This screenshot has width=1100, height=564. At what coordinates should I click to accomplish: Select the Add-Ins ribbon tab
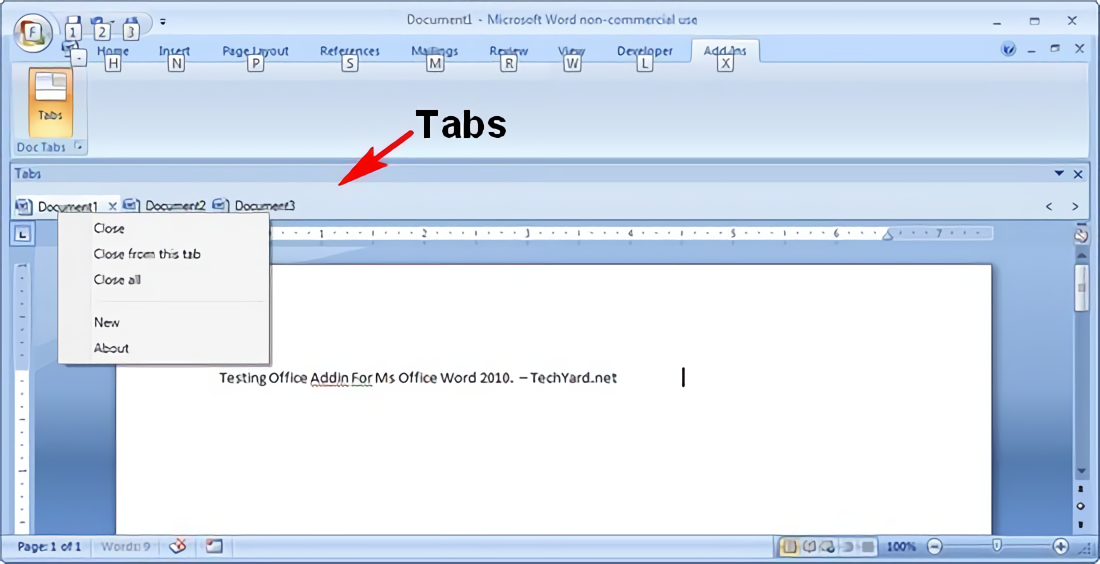tap(725, 51)
